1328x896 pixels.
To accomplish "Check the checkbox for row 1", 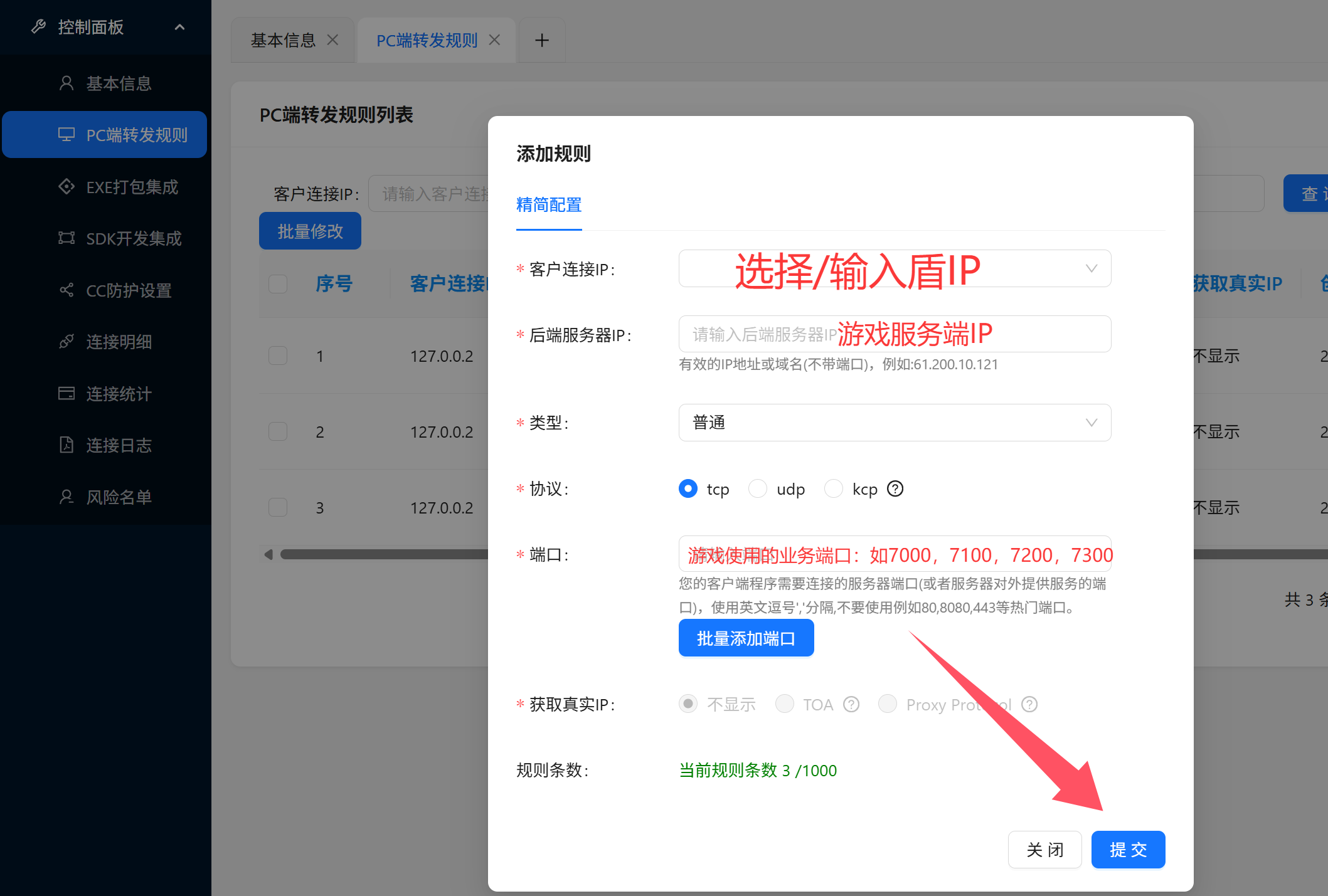I will tap(277, 356).
